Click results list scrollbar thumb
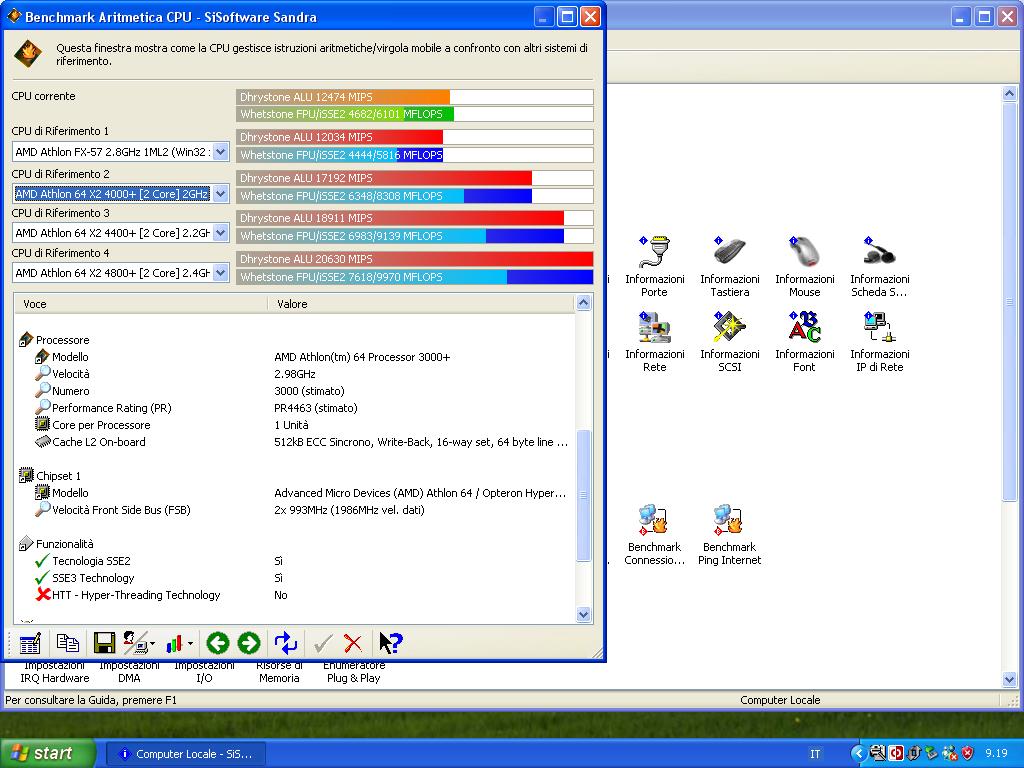The width and height of the screenshot is (1024, 768). [584, 495]
